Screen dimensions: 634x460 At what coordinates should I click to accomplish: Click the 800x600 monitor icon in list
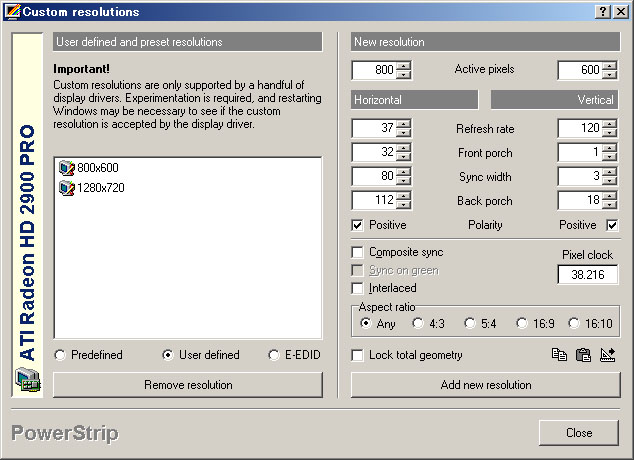[67, 167]
